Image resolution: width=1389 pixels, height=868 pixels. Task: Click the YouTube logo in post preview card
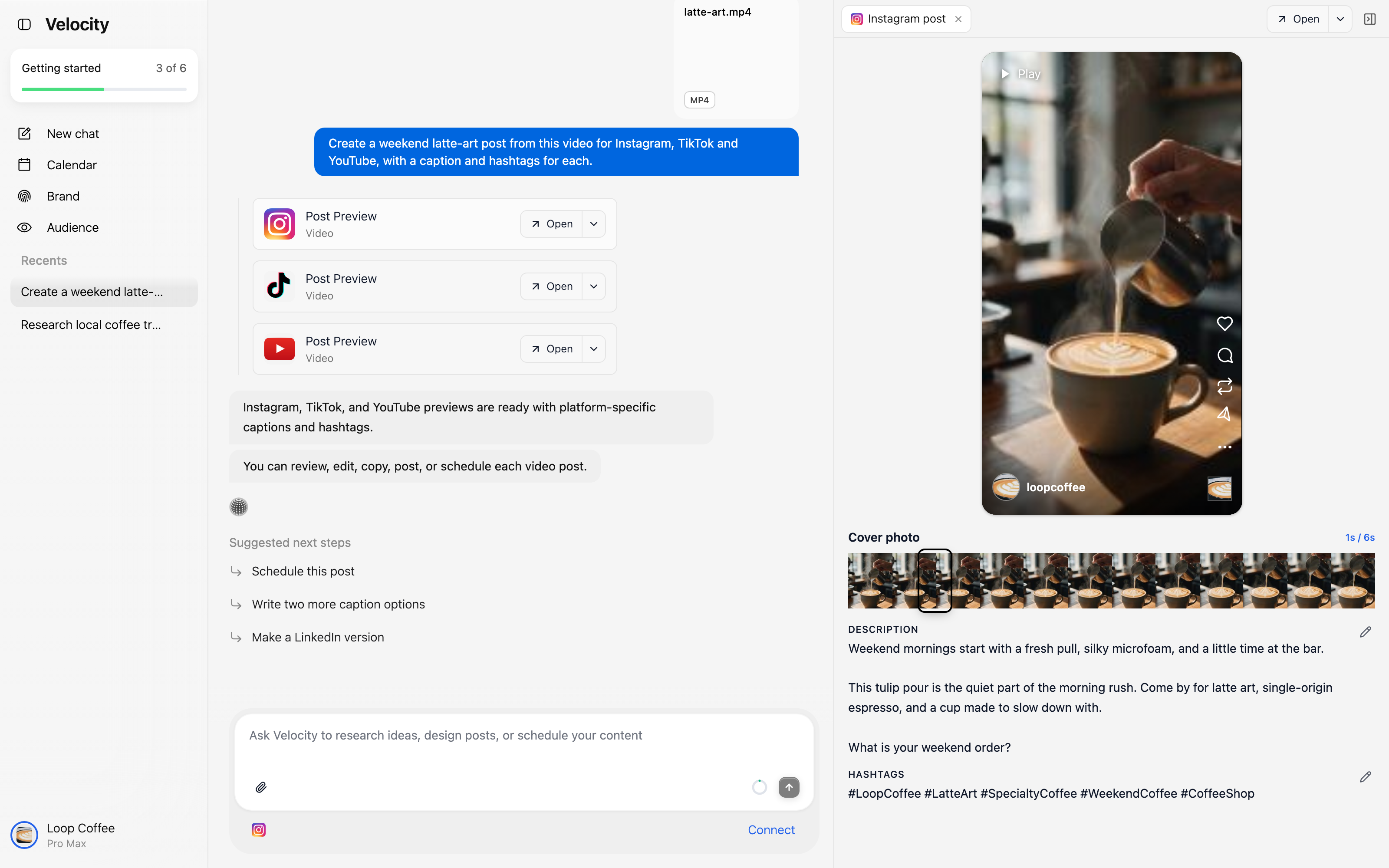[280, 349]
